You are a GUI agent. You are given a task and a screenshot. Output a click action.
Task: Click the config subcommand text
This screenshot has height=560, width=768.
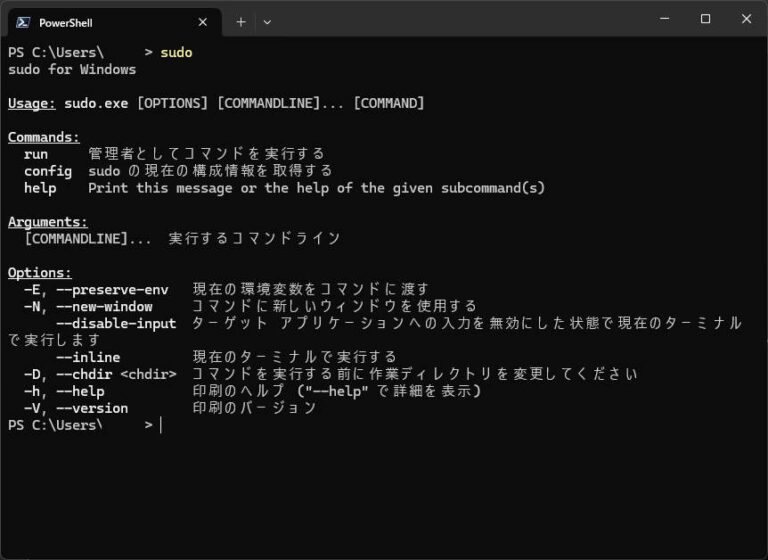coord(48,171)
